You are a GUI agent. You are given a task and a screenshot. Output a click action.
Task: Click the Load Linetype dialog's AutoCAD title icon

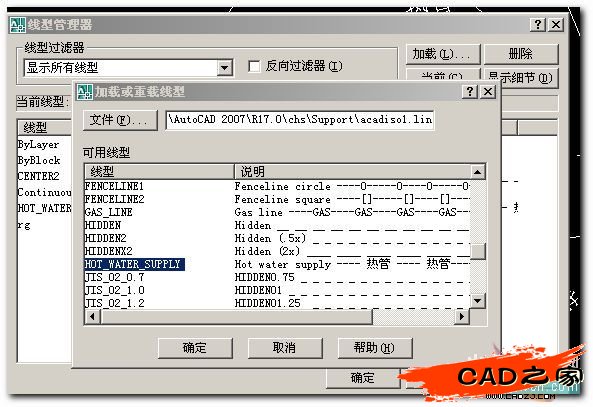(84, 92)
